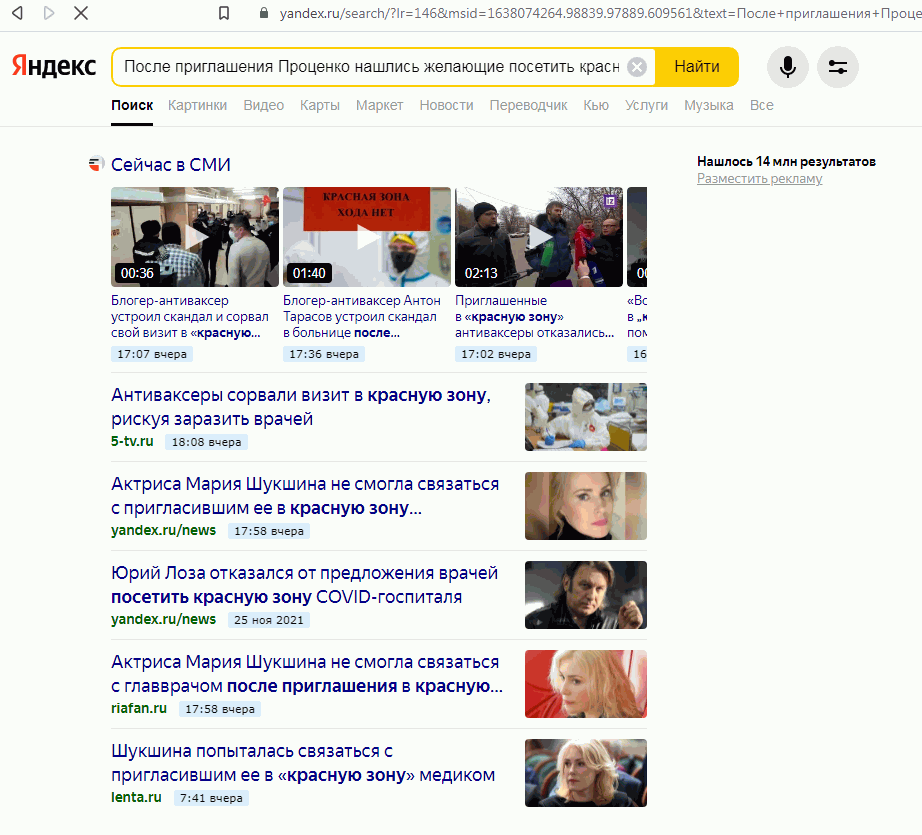Image resolution: width=922 pixels, height=835 pixels.
Task: Open Юрий Лоза article thumbnail
Action: click(586, 595)
